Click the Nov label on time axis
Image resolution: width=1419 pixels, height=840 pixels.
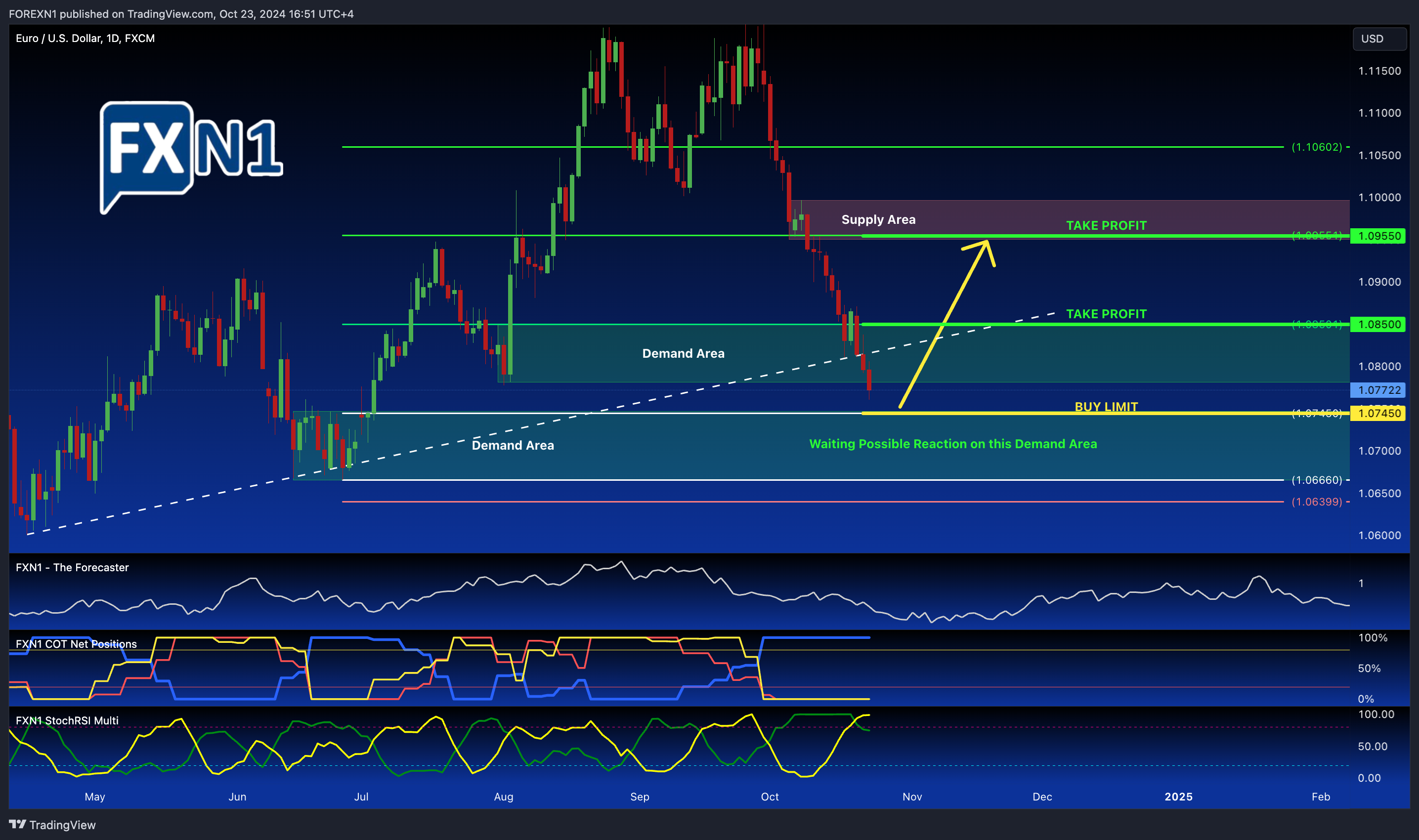tap(912, 797)
